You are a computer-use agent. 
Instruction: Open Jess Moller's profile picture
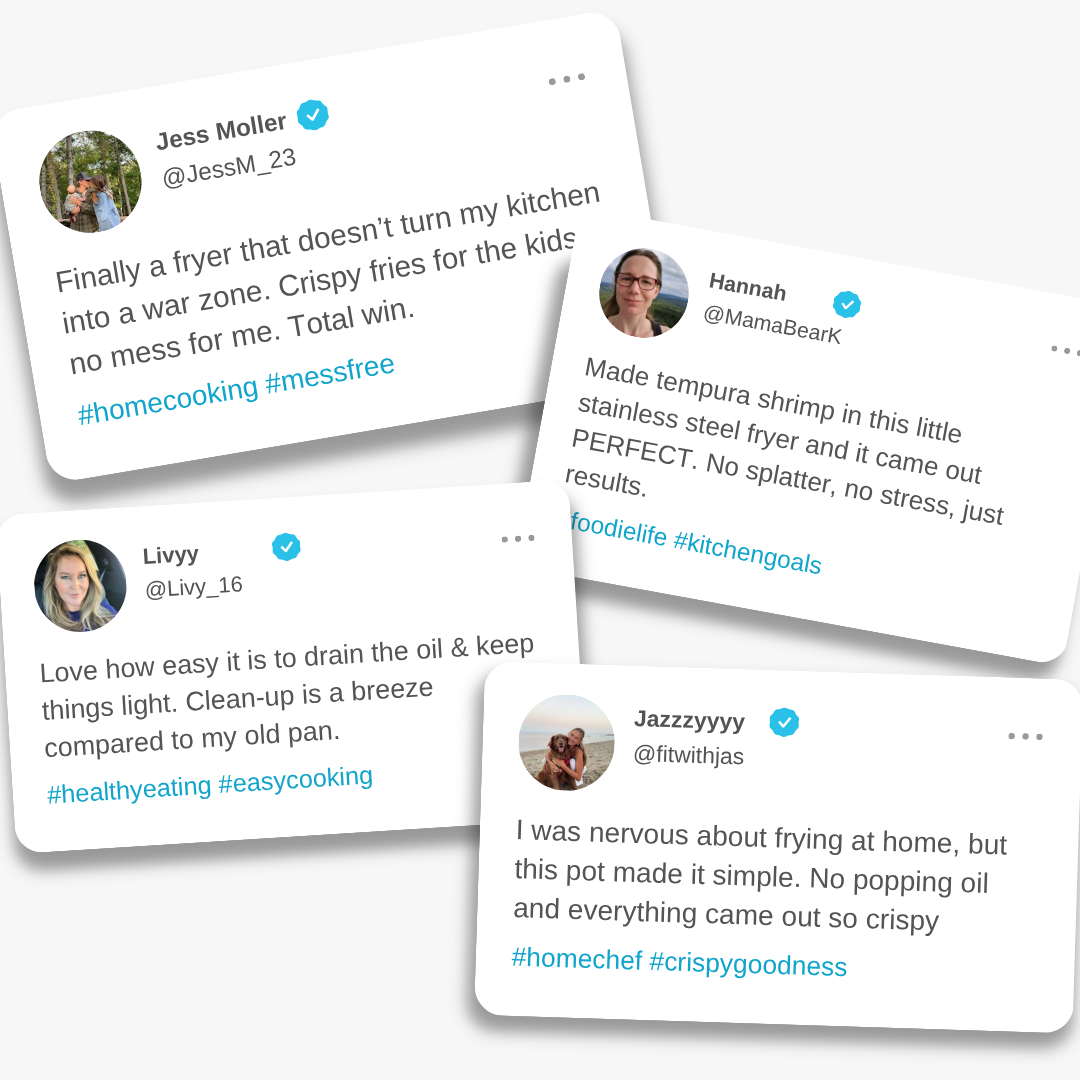pyautogui.click(x=90, y=182)
